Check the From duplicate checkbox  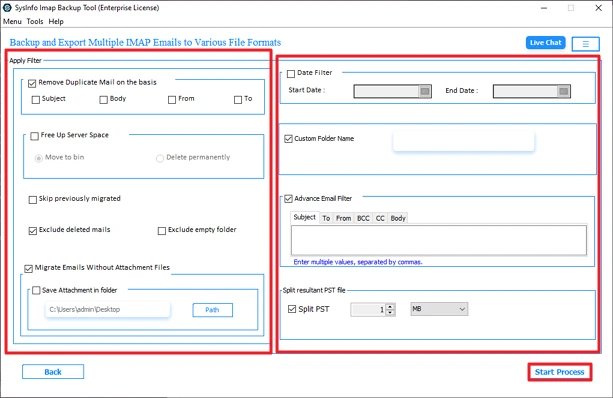tap(172, 100)
